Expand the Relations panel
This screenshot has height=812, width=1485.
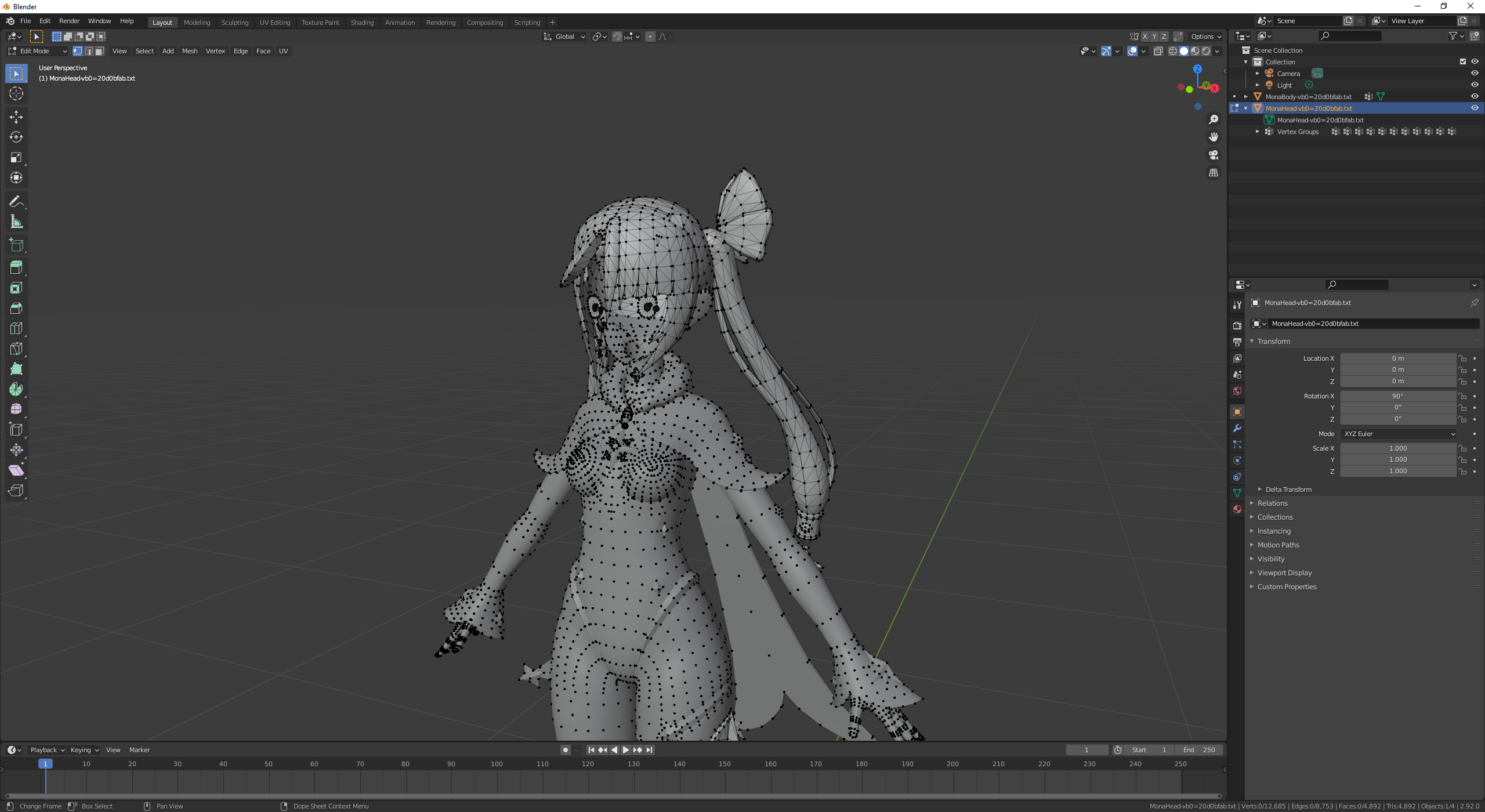point(1272,503)
